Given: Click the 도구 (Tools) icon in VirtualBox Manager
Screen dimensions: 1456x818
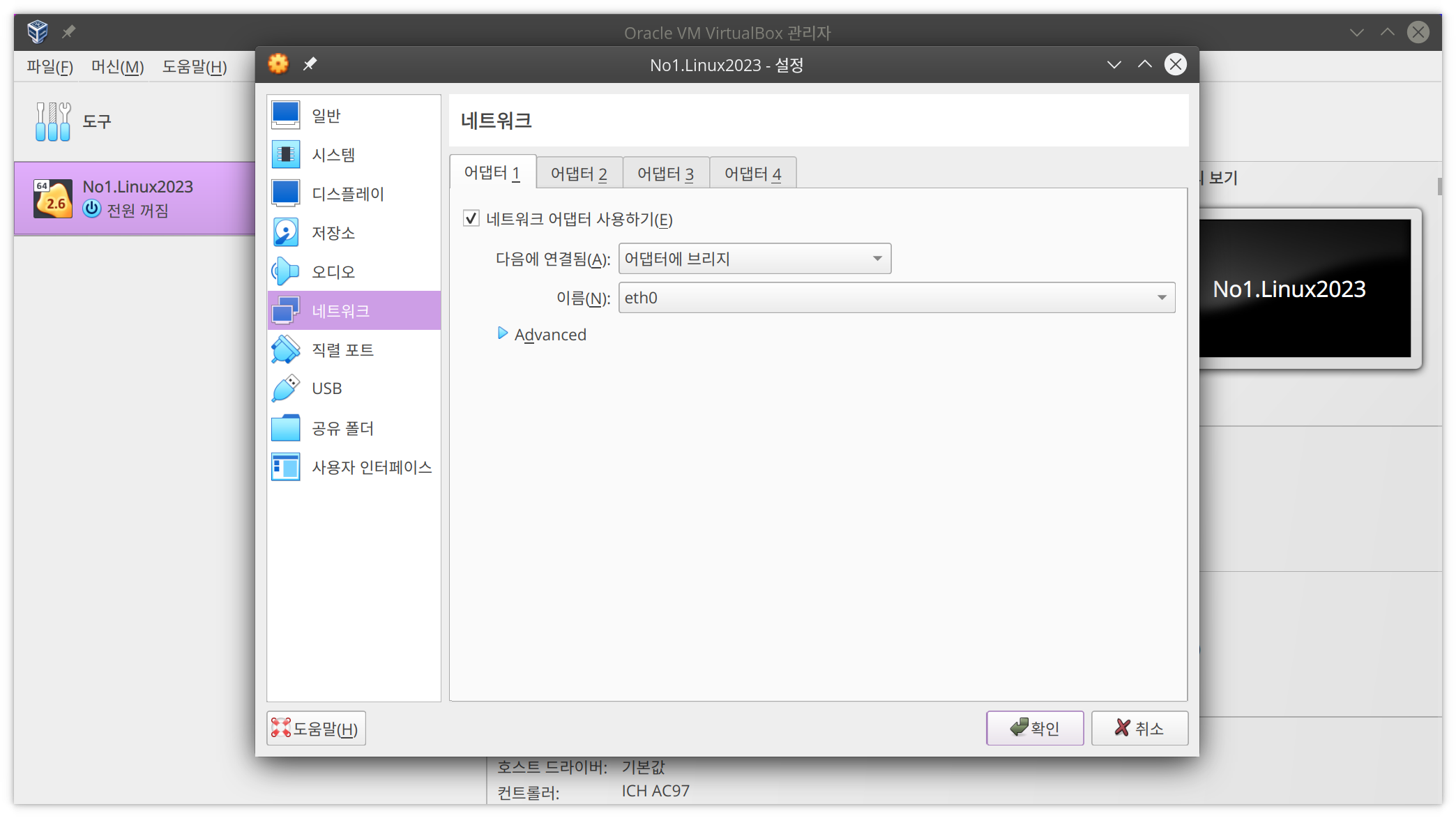Looking at the screenshot, I should click(x=53, y=121).
